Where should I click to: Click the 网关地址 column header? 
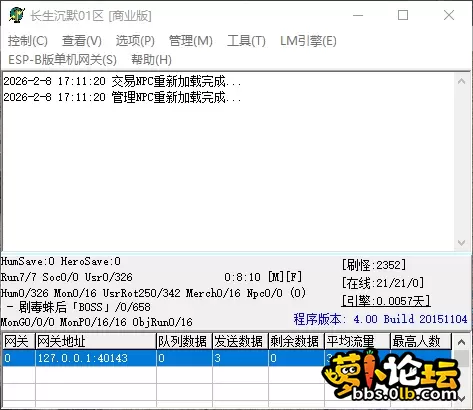tap(96, 341)
